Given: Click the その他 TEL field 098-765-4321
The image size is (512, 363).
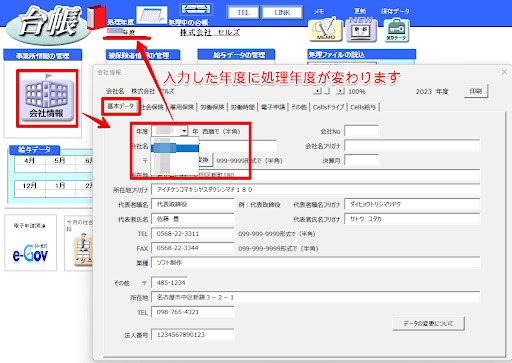Looking at the screenshot, I should tap(193, 312).
